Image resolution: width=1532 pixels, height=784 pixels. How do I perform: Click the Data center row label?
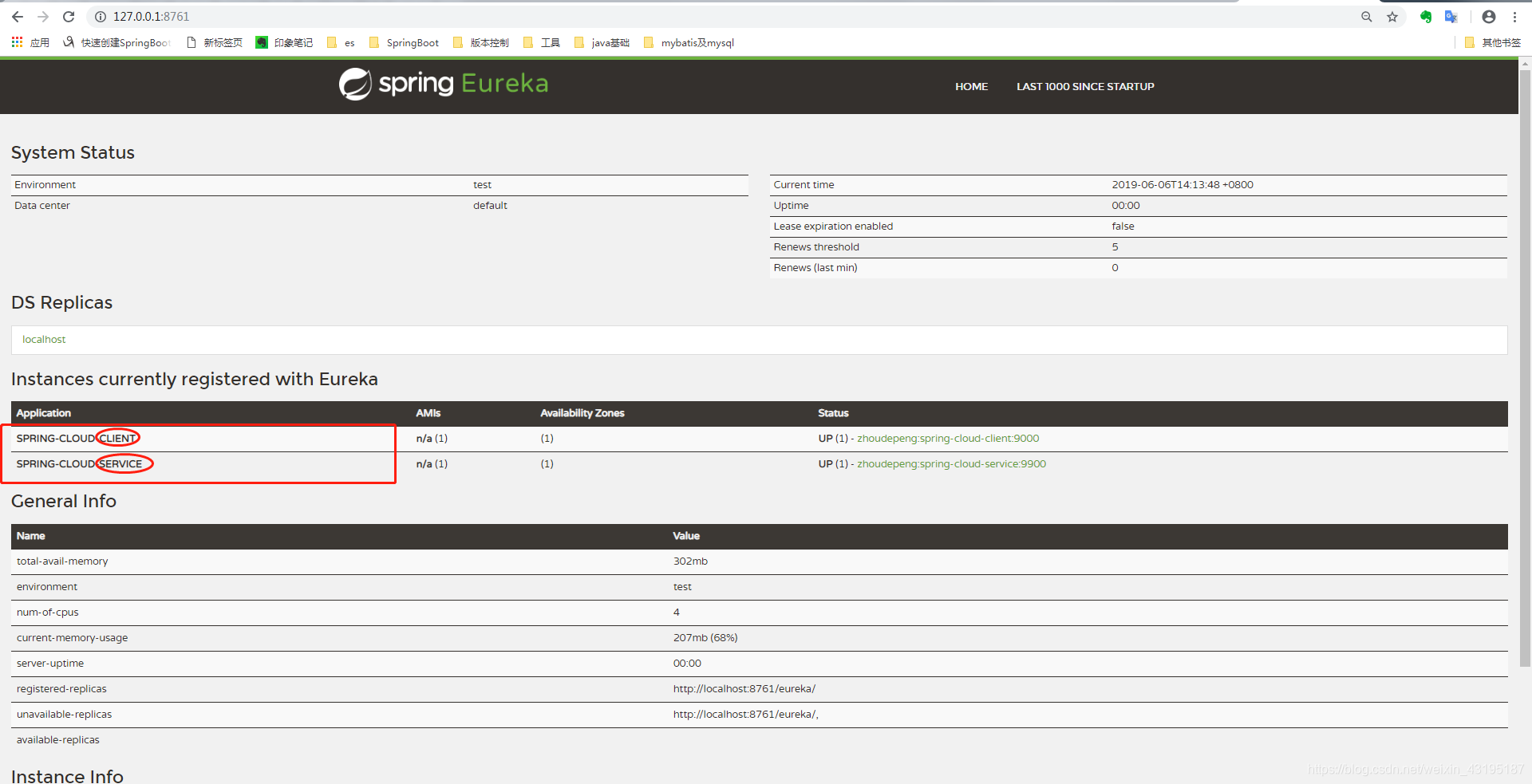[42, 205]
